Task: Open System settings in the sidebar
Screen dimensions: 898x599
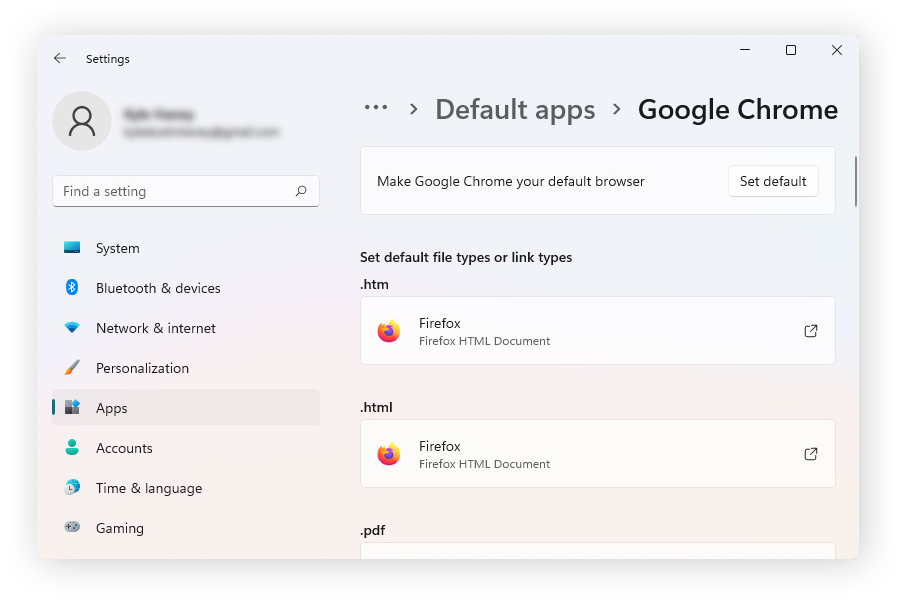Action: pos(117,248)
